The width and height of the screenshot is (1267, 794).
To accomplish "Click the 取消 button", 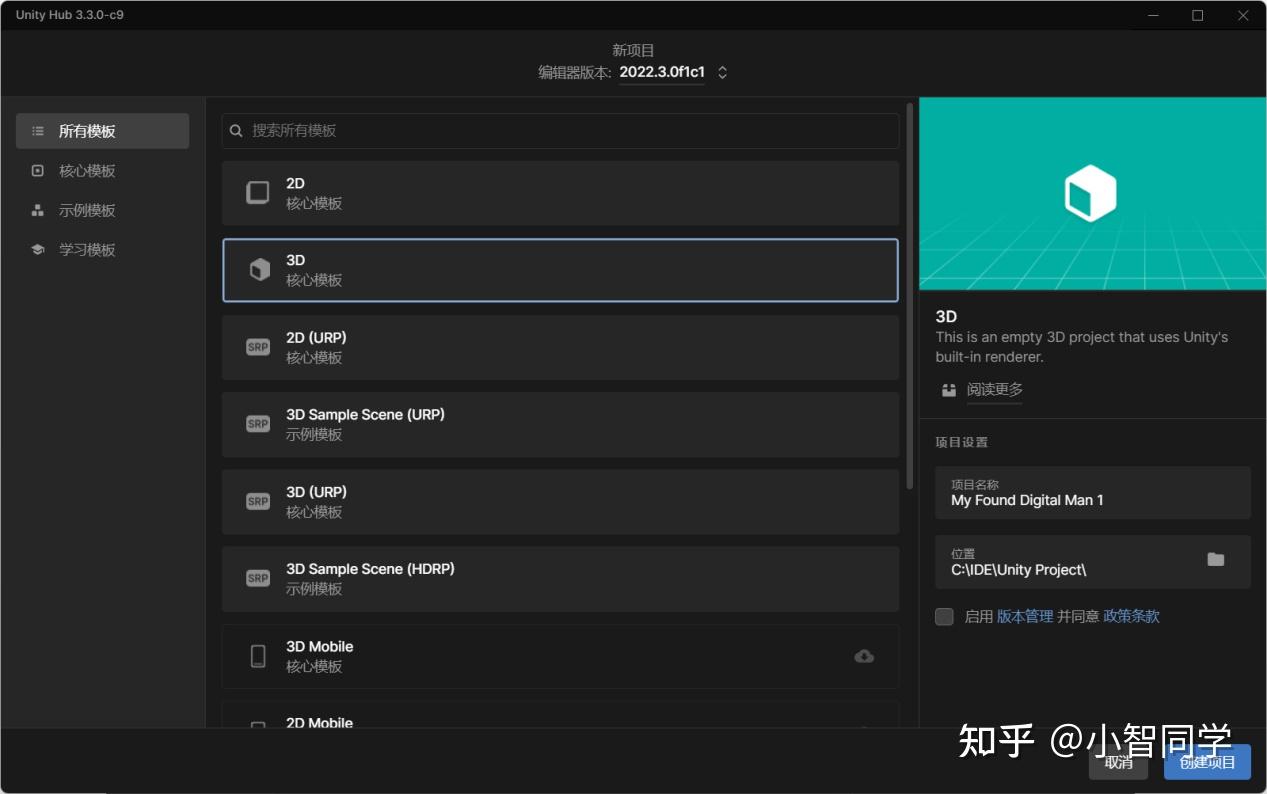I will pyautogui.click(x=1118, y=761).
